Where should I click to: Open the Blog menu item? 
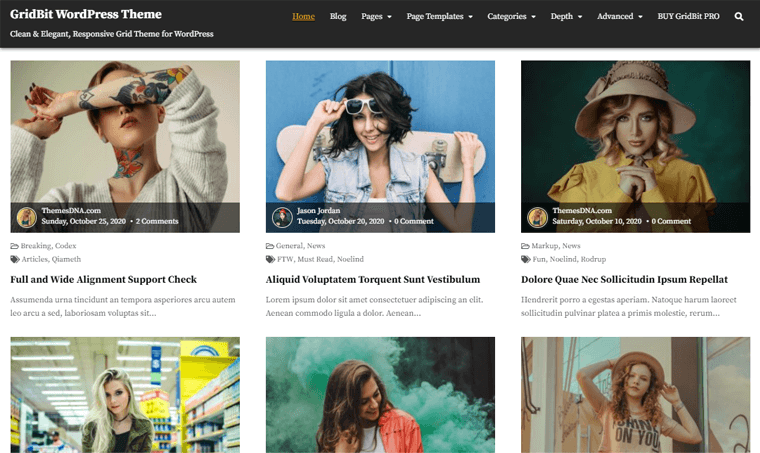tap(338, 16)
